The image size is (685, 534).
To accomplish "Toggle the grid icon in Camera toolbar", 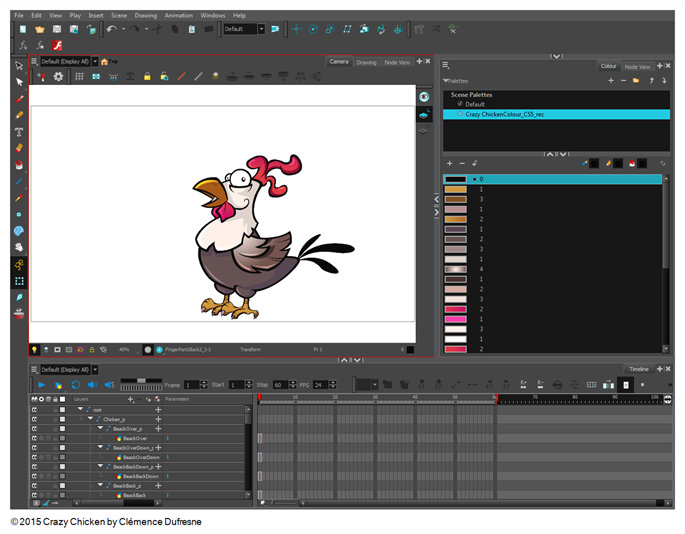I will point(79,76).
